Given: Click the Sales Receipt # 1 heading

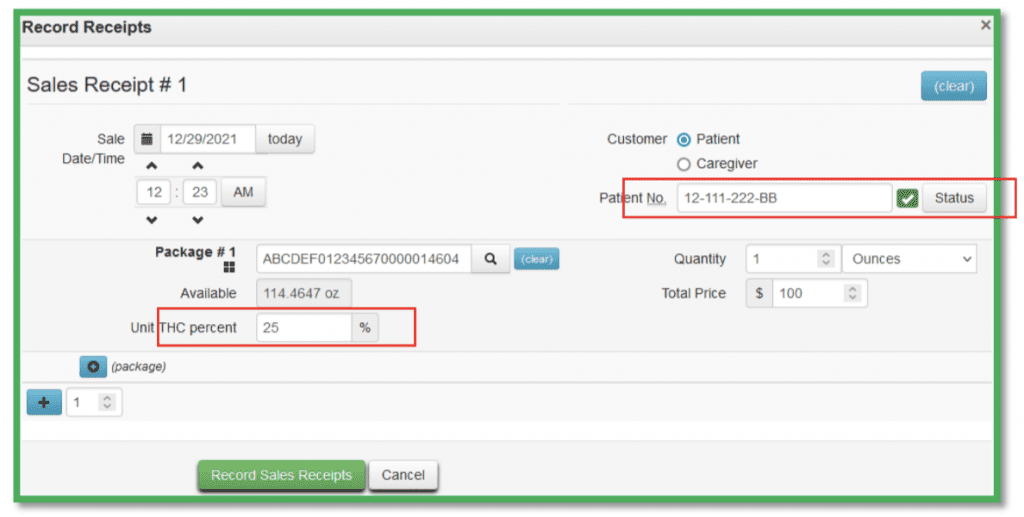Looking at the screenshot, I should [107, 85].
